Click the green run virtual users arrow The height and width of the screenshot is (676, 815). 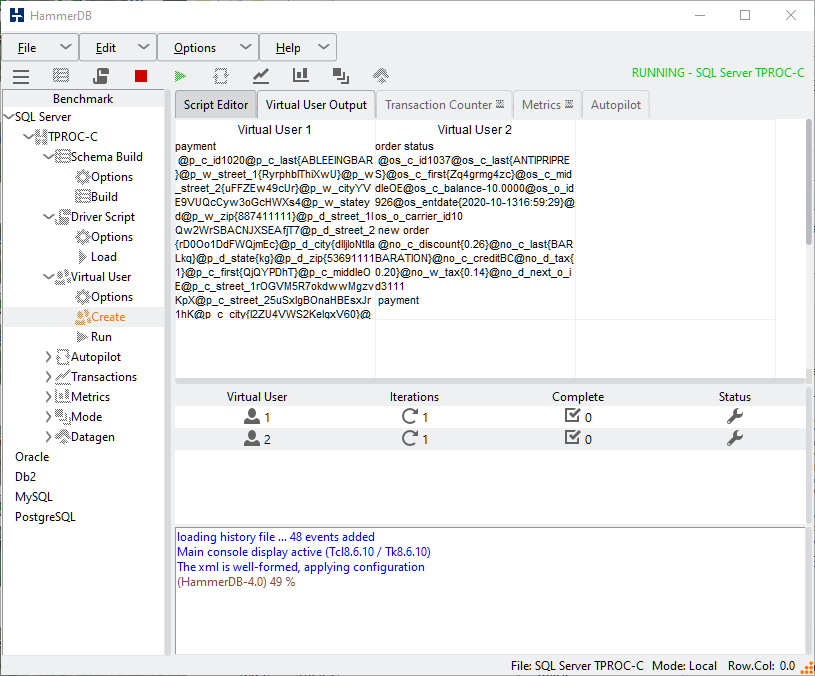[x=180, y=76]
